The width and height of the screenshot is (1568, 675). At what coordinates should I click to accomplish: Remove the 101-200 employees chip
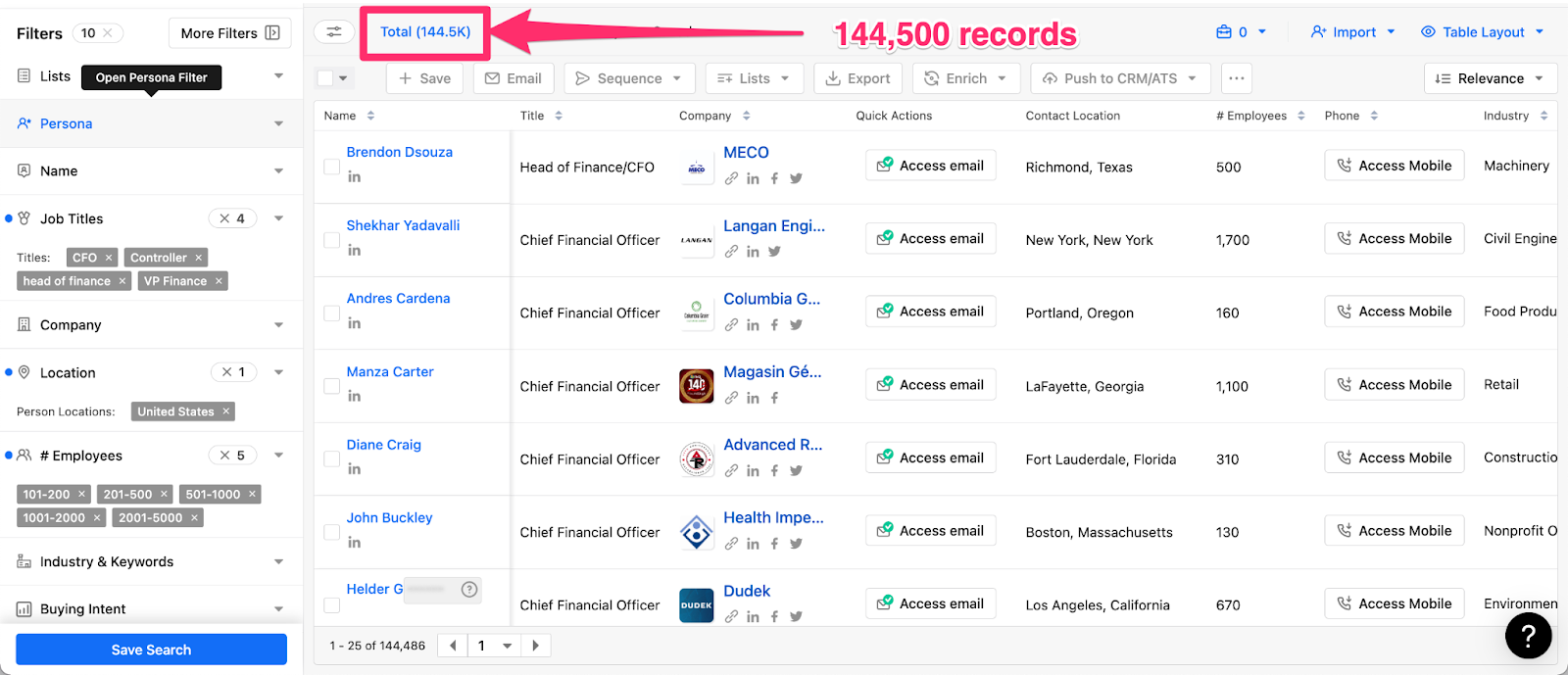coord(81,494)
